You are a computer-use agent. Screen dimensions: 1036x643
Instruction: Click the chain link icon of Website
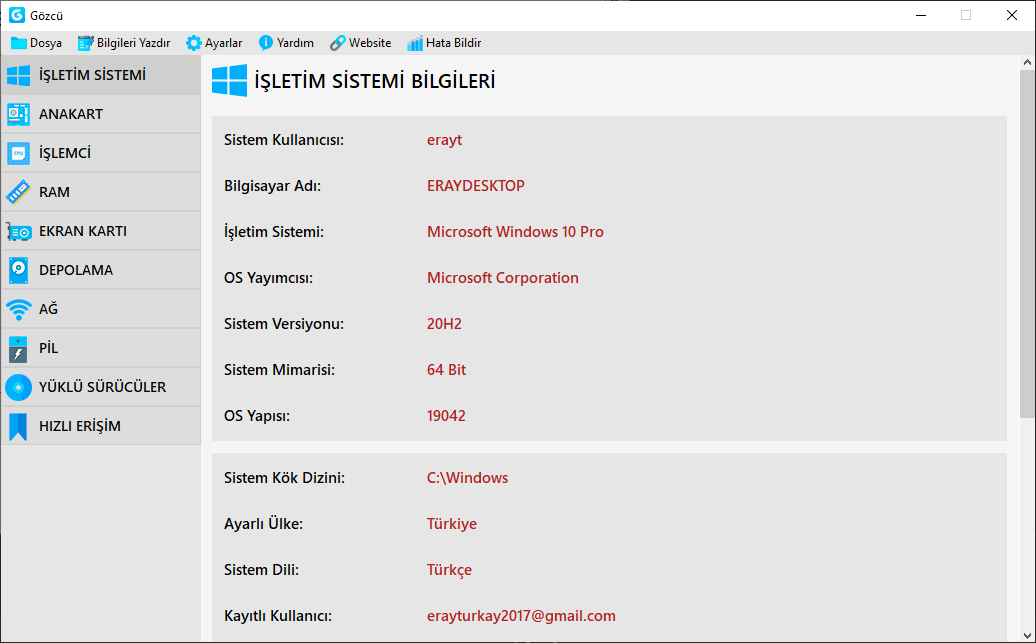pos(338,43)
